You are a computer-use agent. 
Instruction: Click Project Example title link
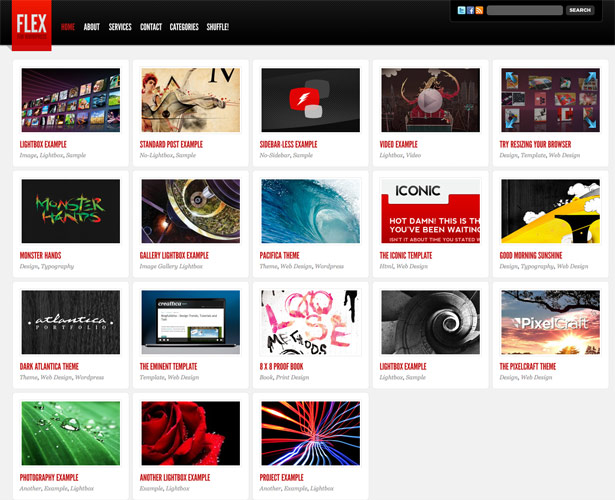[282, 477]
